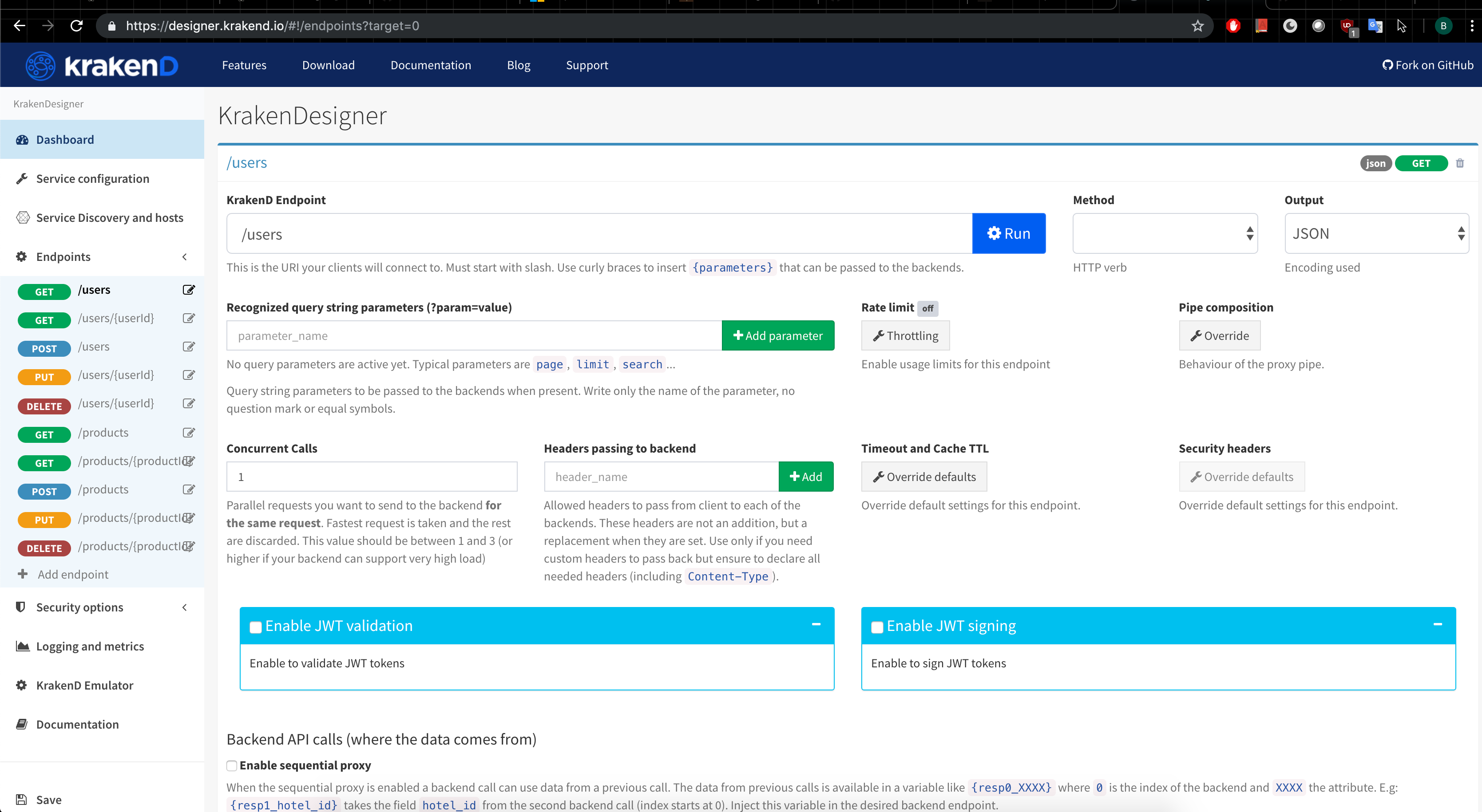Click Timeout and Cache TTL Override defaults
The width and height of the screenshot is (1482, 812).
coord(924,477)
